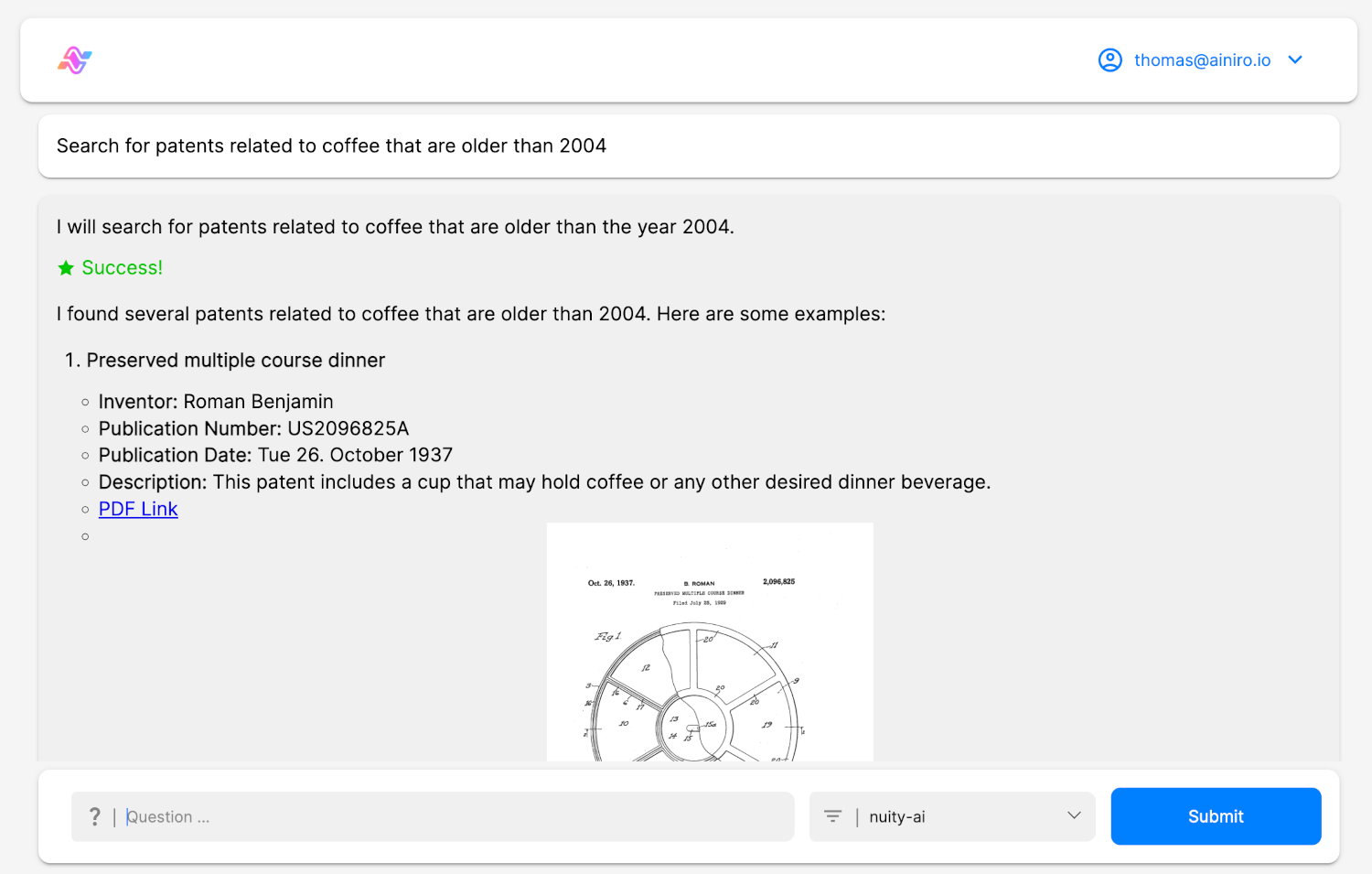Screen dimensions: 1372x874
Task: Click the Preserved multiple course dinner title
Action: click(236, 361)
